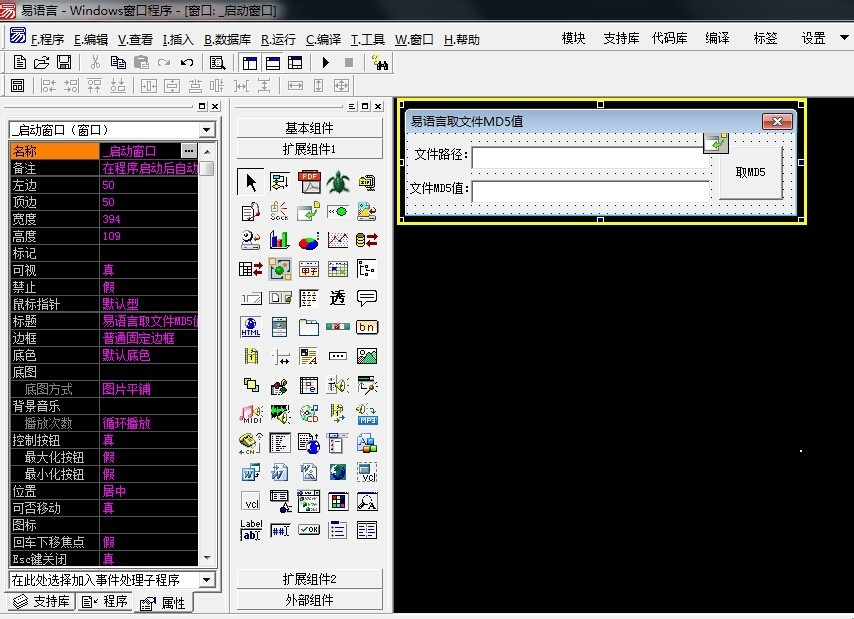Open the C.编译 menu
Image resolution: width=854 pixels, height=619 pixels.
point(324,40)
